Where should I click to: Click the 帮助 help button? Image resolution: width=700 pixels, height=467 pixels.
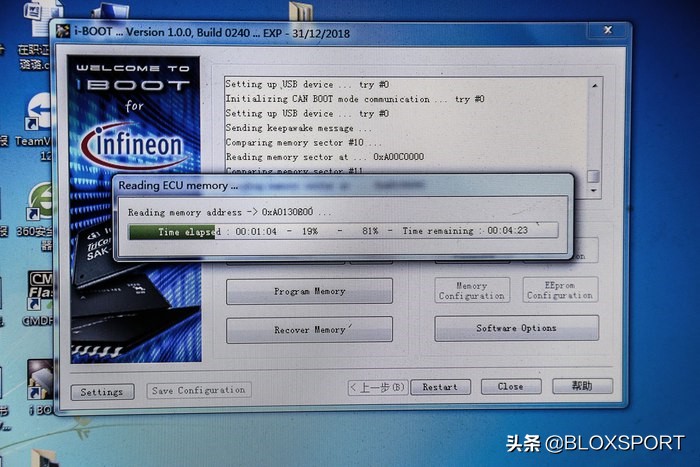click(x=582, y=386)
